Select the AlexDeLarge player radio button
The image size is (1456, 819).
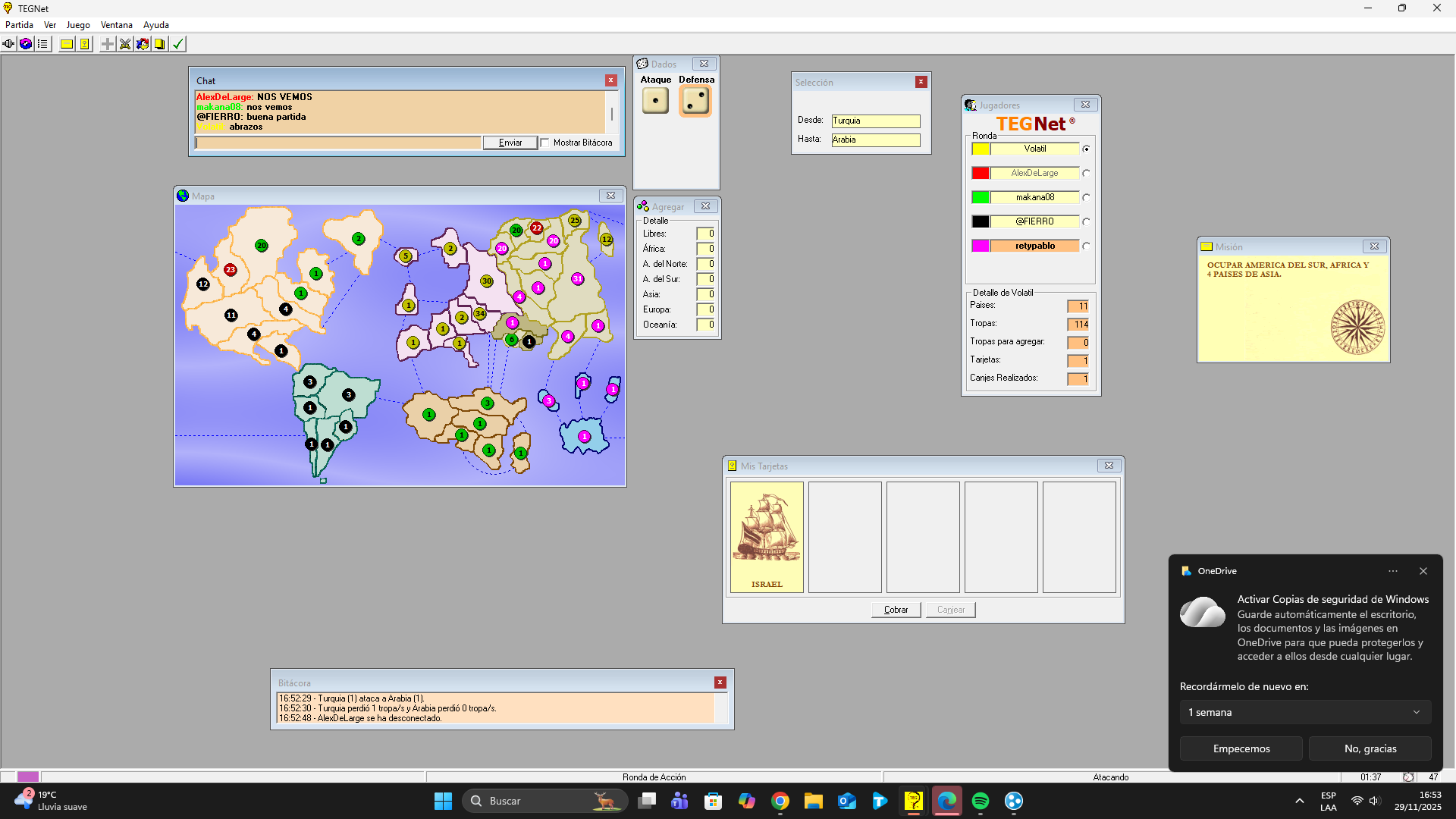1086,173
